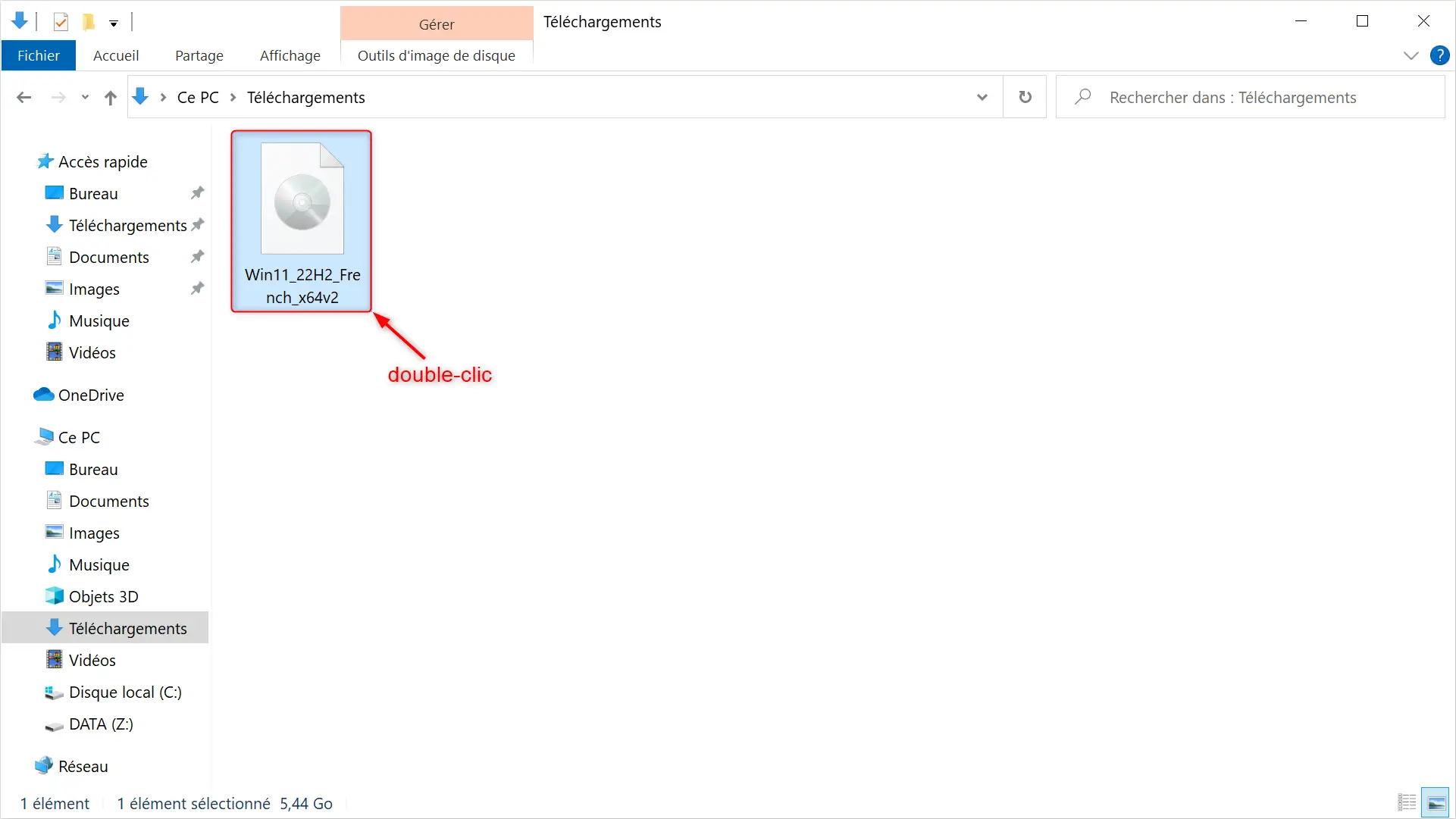Click the Musique note icon under Ce PC
This screenshot has width=1456, height=819.
54,564
